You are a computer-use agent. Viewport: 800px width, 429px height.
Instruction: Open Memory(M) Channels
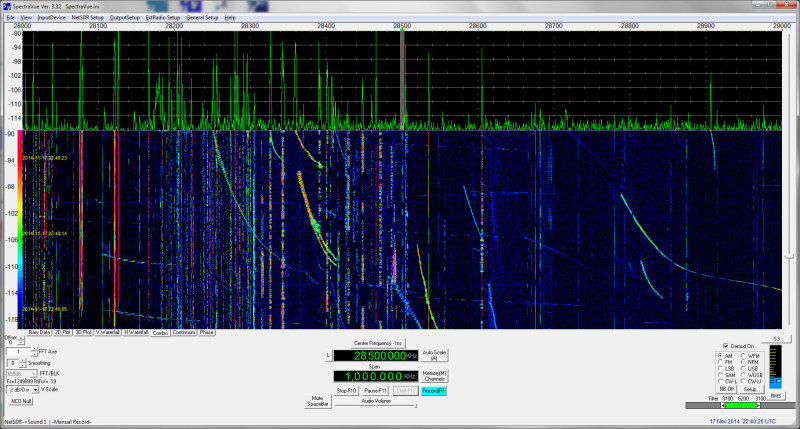click(434, 376)
